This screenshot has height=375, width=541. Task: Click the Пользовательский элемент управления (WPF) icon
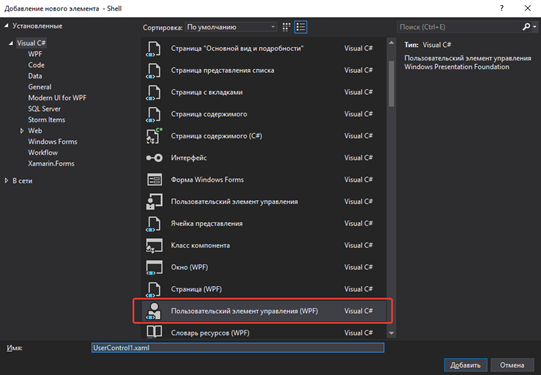(x=154, y=311)
